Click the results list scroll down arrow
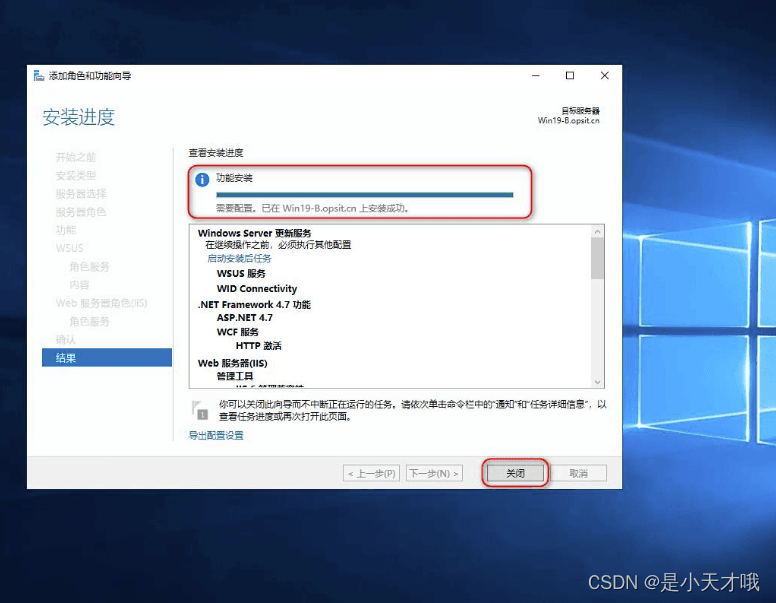Image resolution: width=776 pixels, height=603 pixels. tap(597, 382)
